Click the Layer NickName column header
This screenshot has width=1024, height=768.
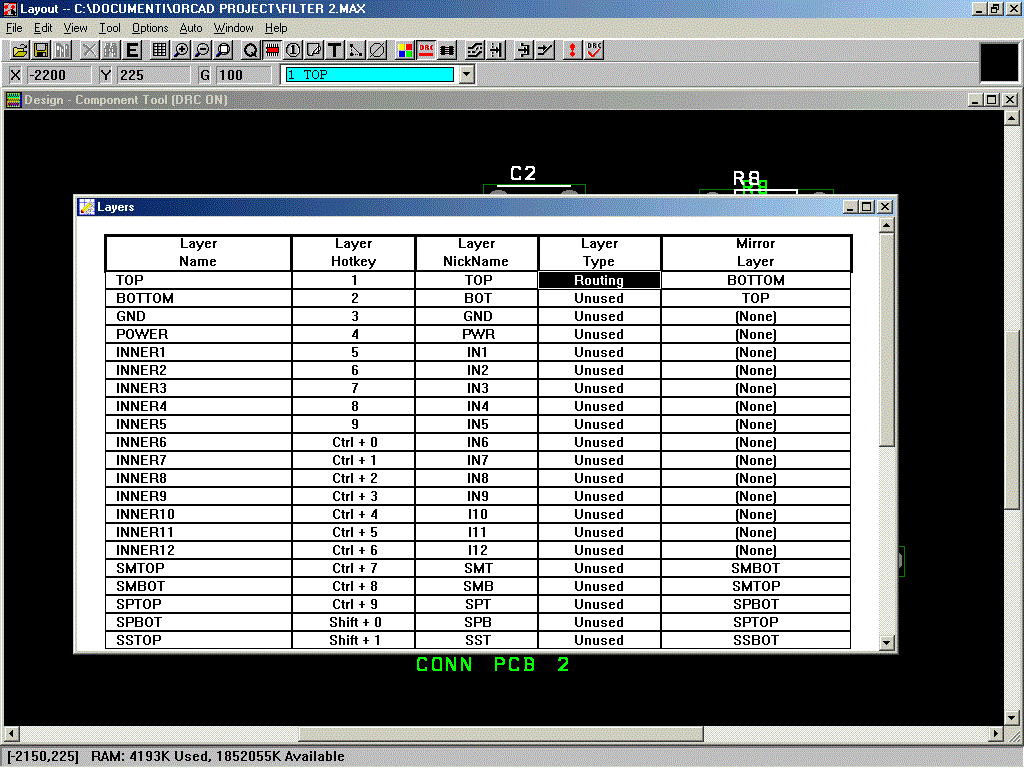coord(476,253)
